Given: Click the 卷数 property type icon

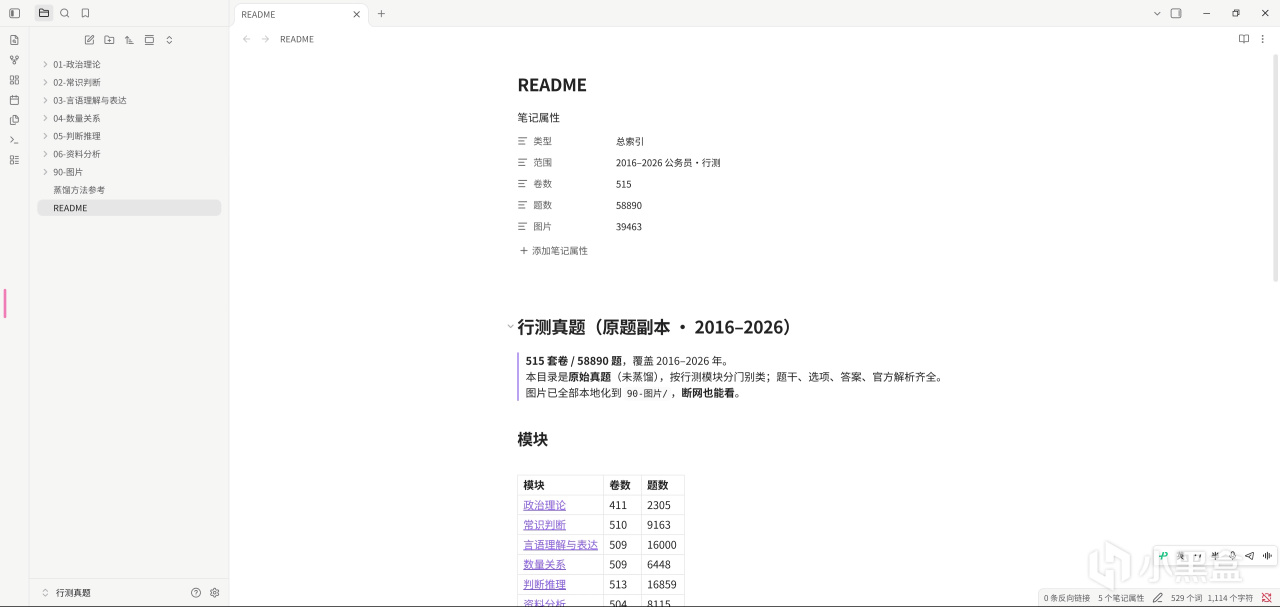Looking at the screenshot, I should click(x=522, y=184).
